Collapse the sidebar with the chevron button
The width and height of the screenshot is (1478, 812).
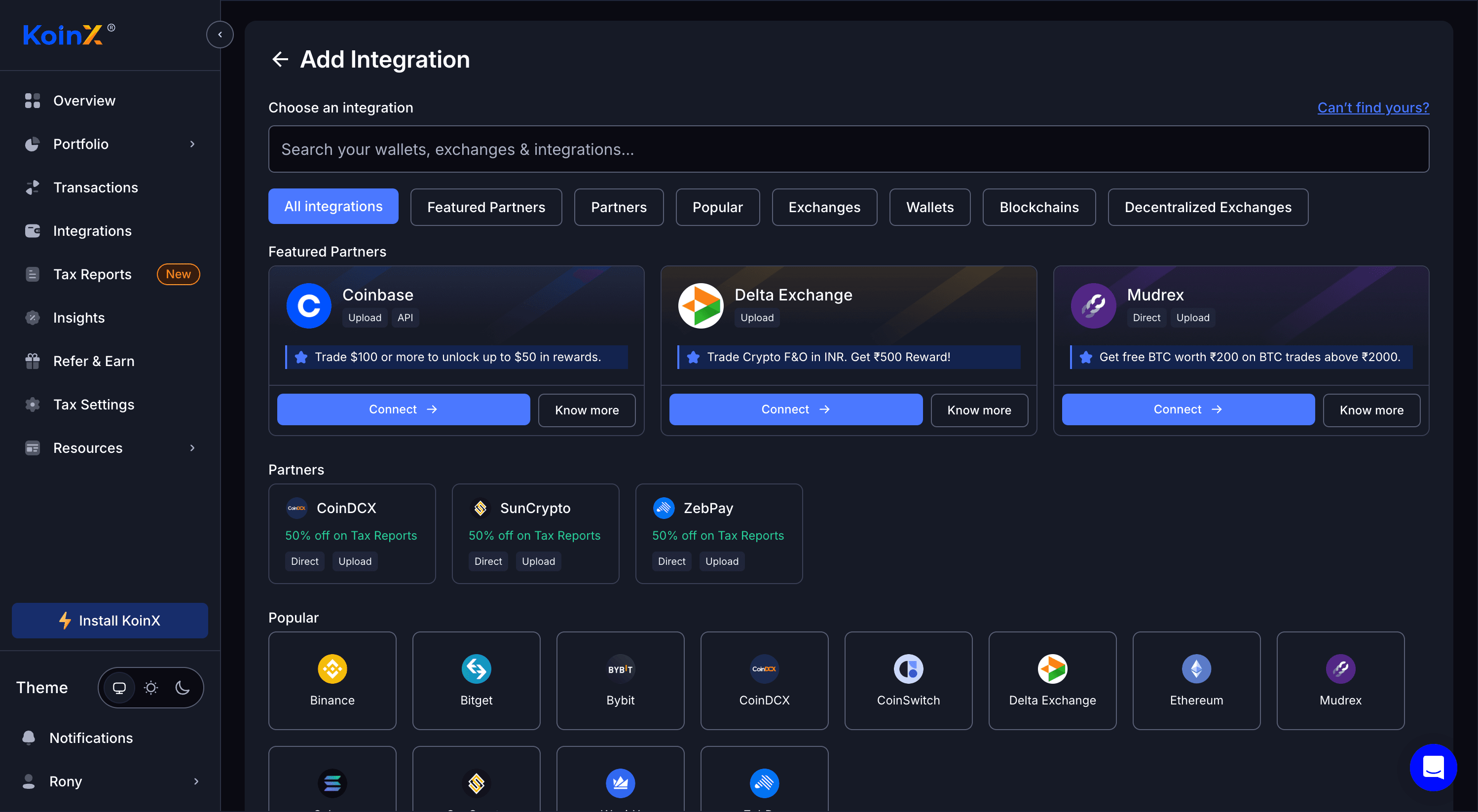[220, 35]
